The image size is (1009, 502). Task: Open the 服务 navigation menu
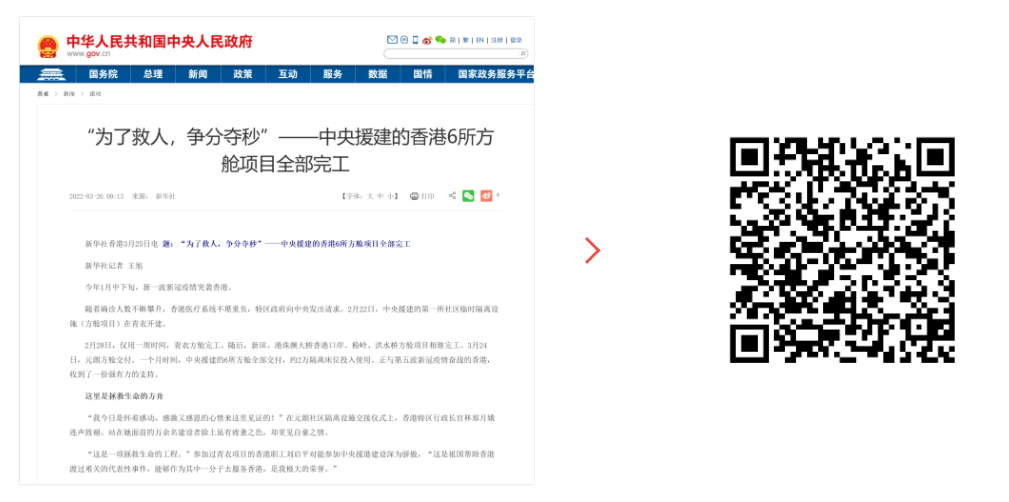[x=333, y=74]
